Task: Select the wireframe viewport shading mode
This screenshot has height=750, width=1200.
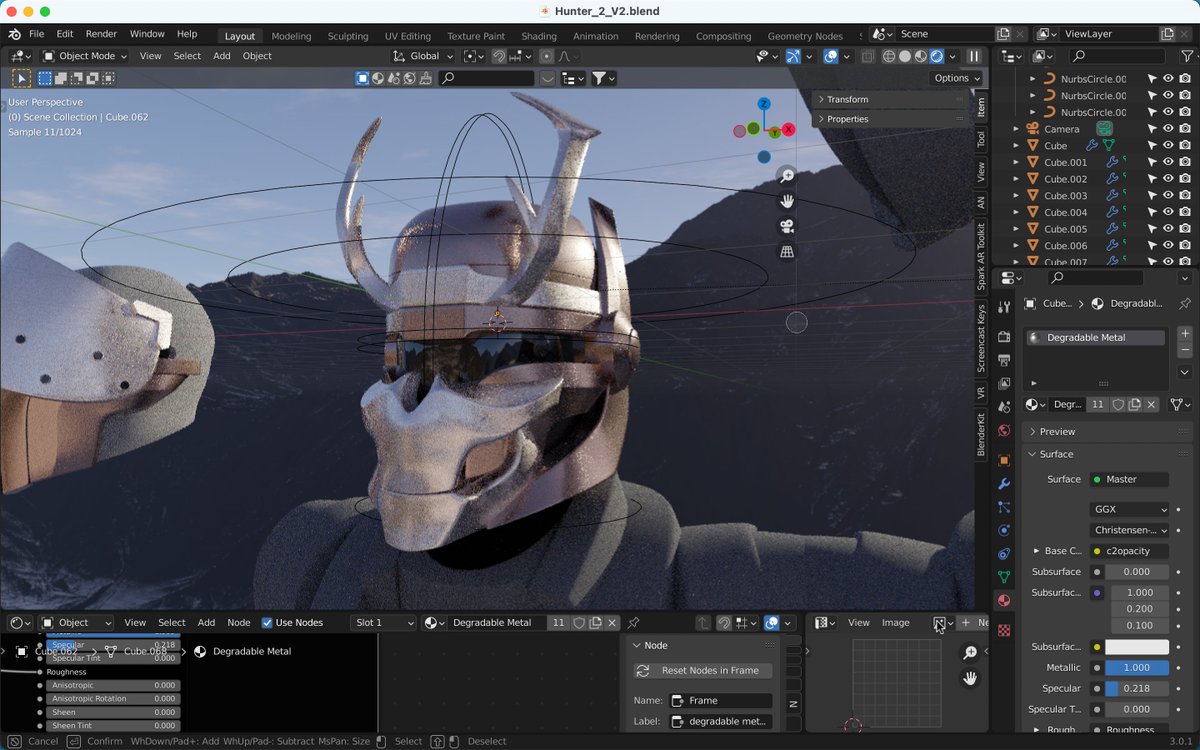Action: [888, 56]
